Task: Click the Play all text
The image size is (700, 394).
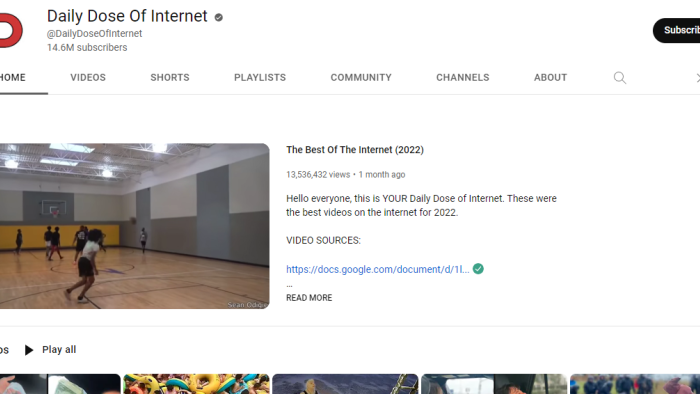Action: pos(59,349)
